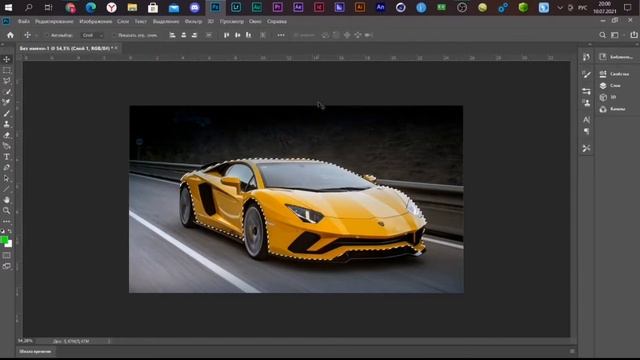Expand the tools panel double arrow
Image resolution: width=640 pixels, height=360 pixels.
pos(3,44)
